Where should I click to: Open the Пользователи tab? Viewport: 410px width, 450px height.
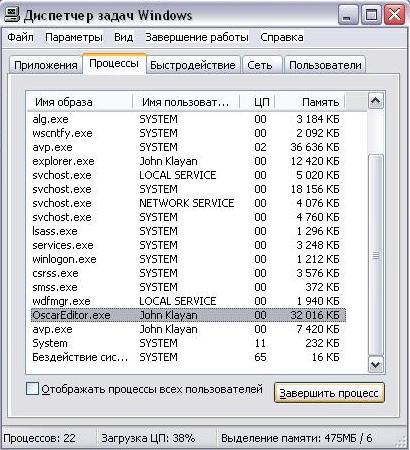pyautogui.click(x=325, y=65)
